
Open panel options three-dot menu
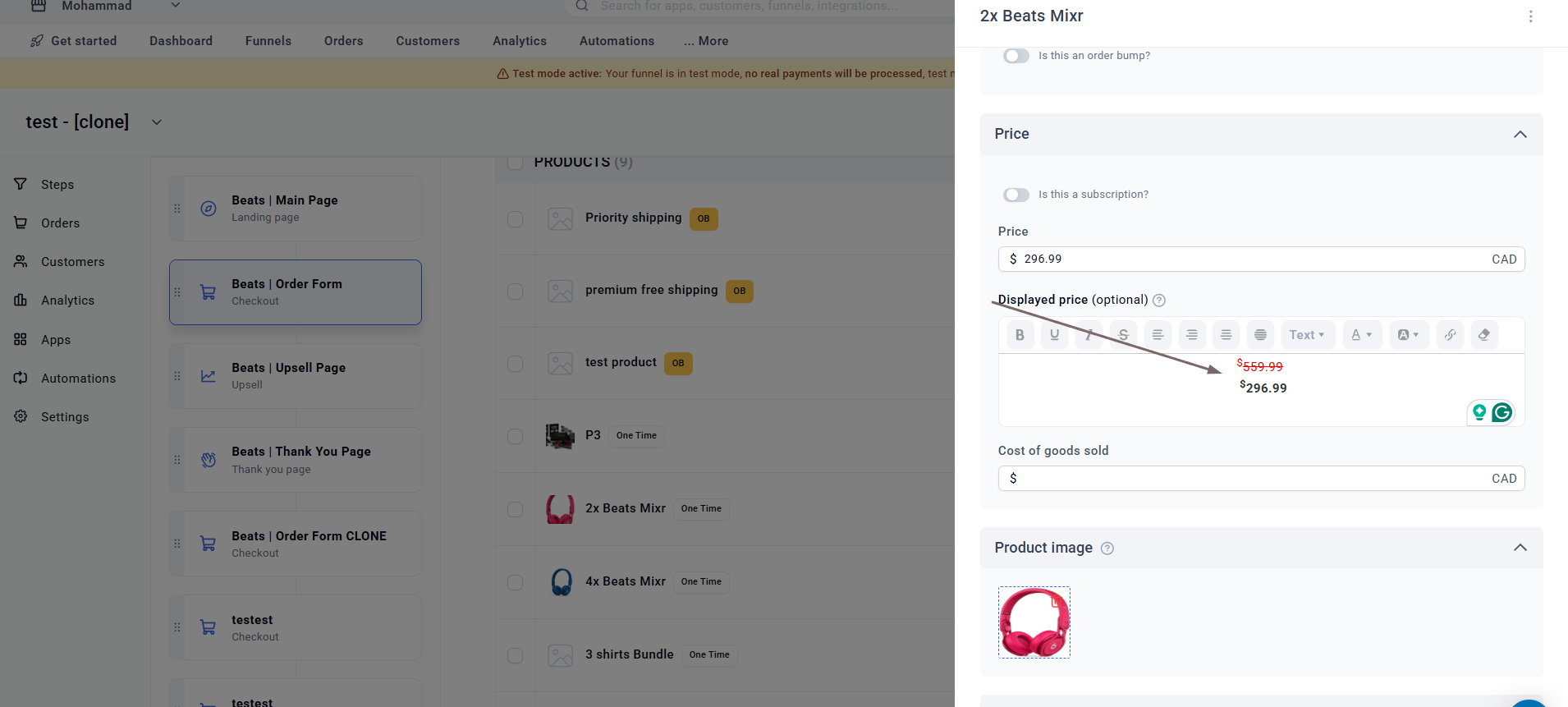pos(1530,16)
